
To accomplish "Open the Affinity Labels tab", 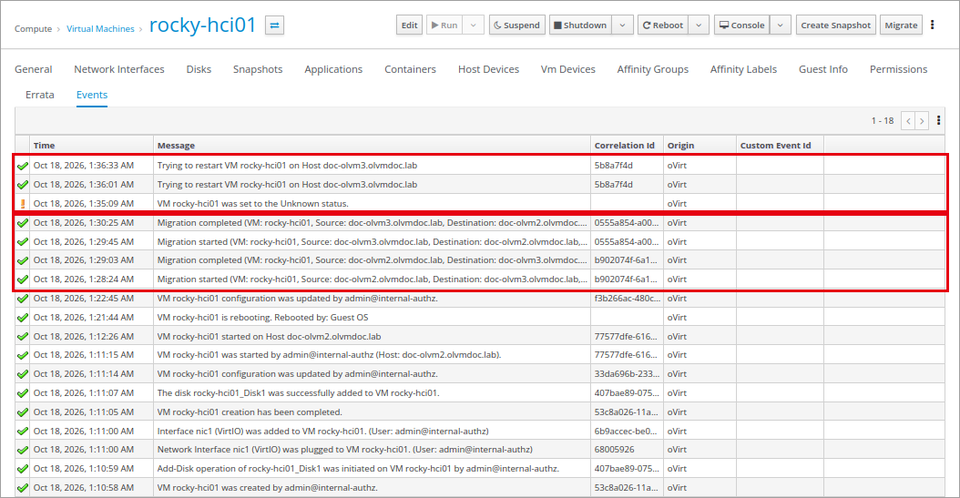I will coord(743,69).
